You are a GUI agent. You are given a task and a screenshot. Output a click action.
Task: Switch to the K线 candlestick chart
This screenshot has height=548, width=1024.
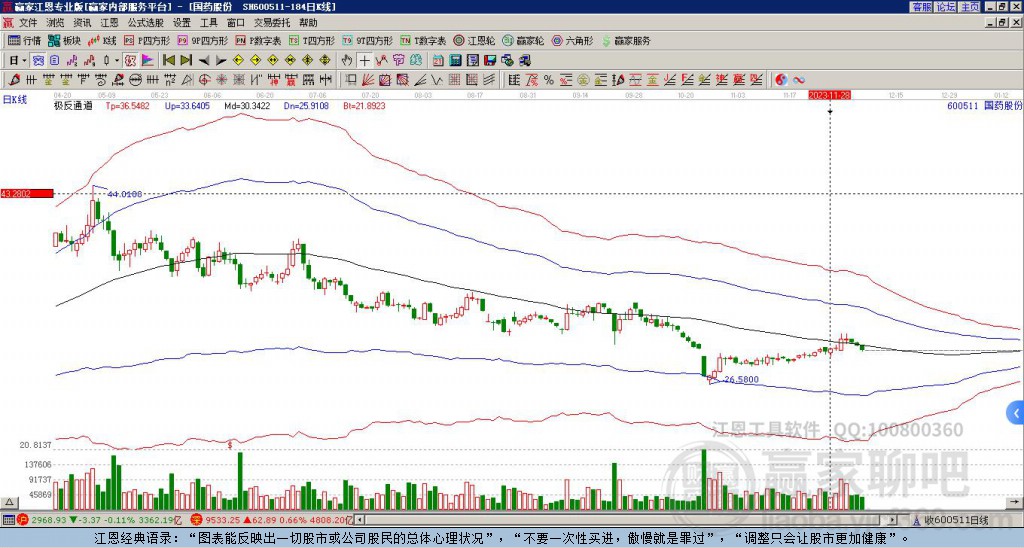101,40
